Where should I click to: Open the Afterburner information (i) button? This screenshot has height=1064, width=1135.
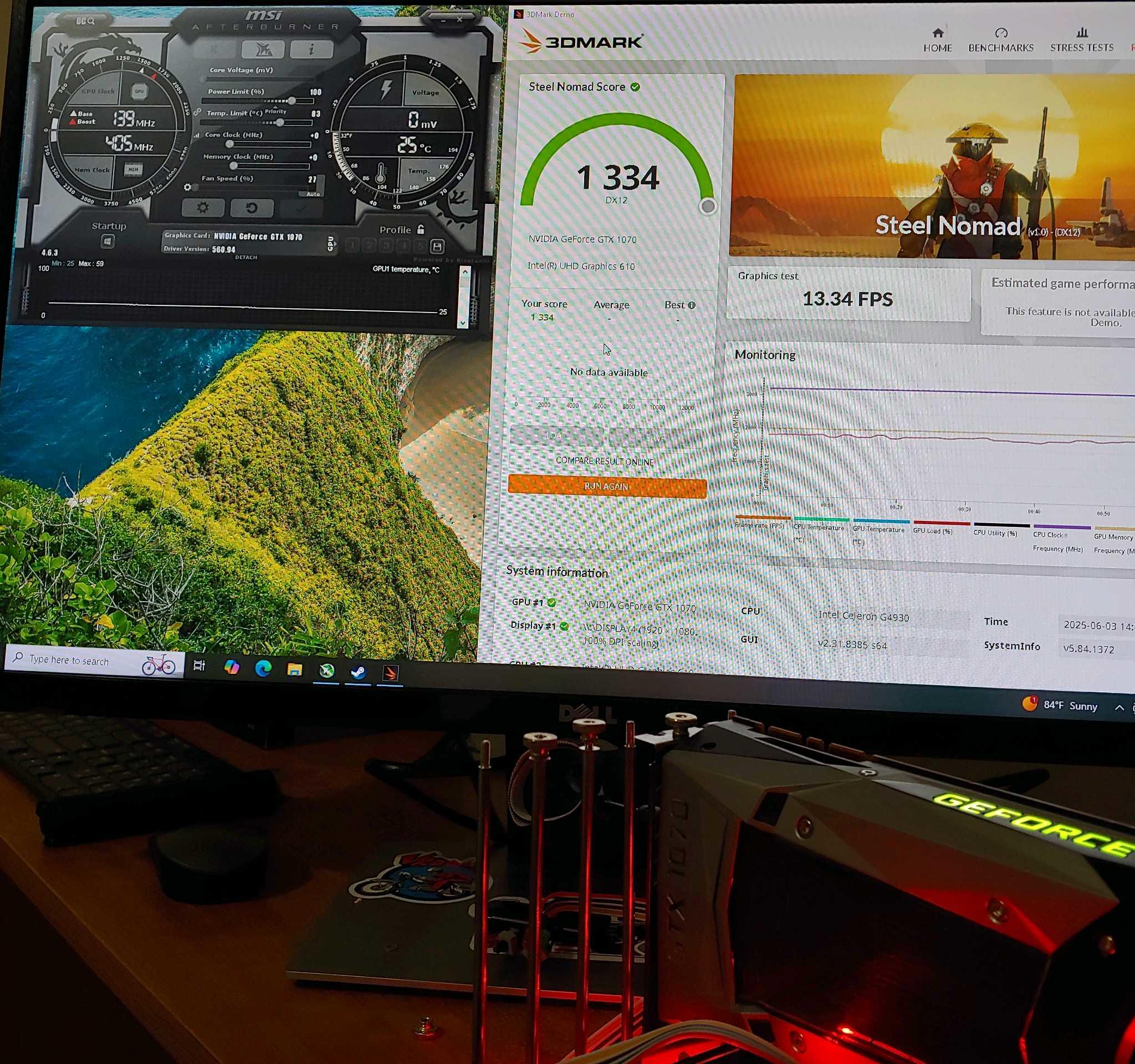click(x=311, y=50)
